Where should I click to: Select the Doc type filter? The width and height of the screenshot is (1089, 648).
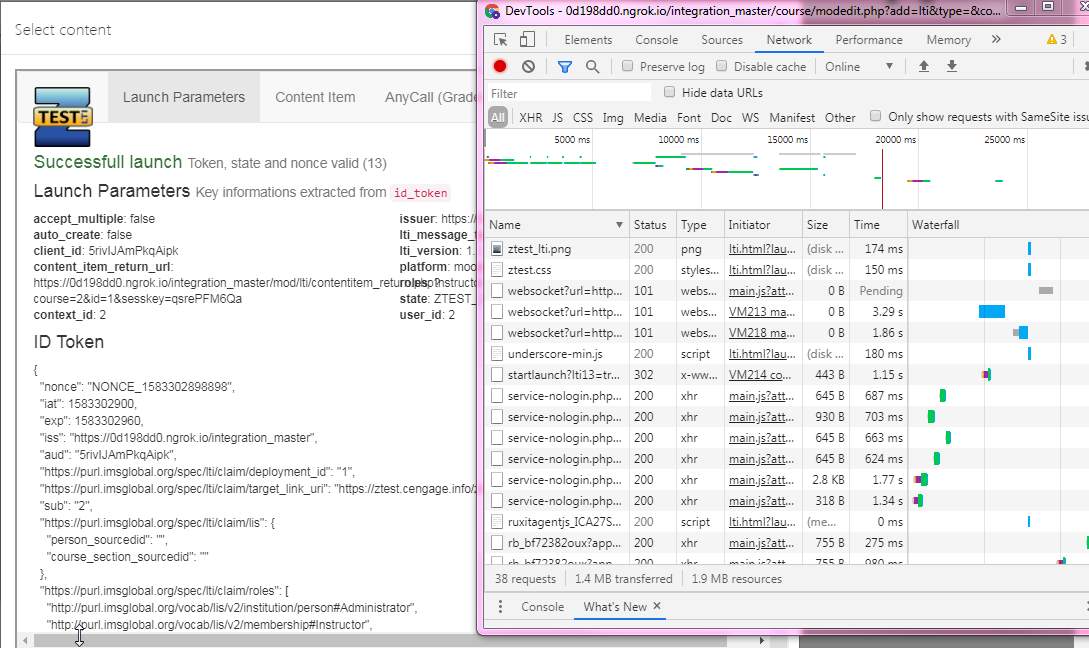(721, 117)
